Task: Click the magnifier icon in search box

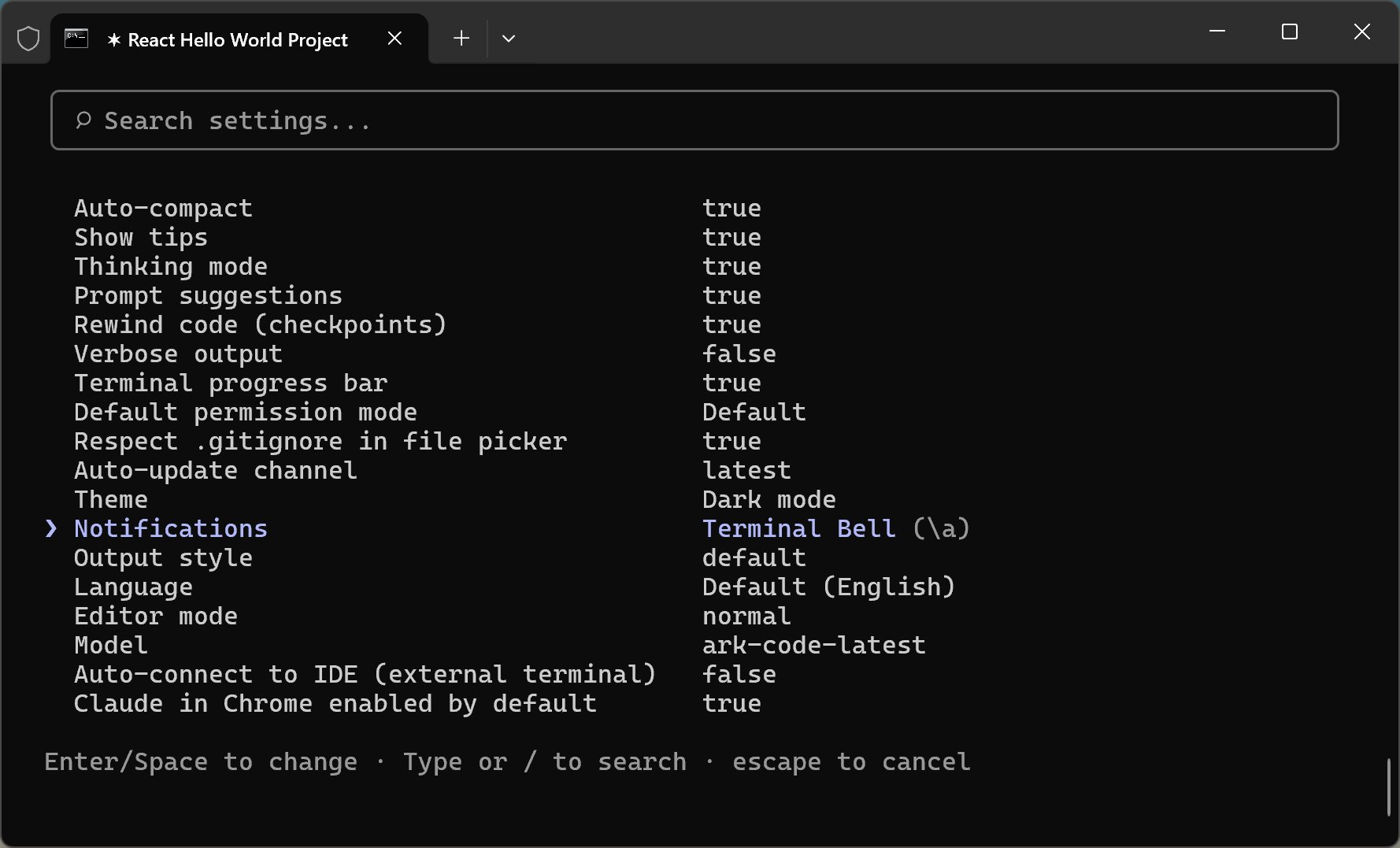Action: point(83,120)
